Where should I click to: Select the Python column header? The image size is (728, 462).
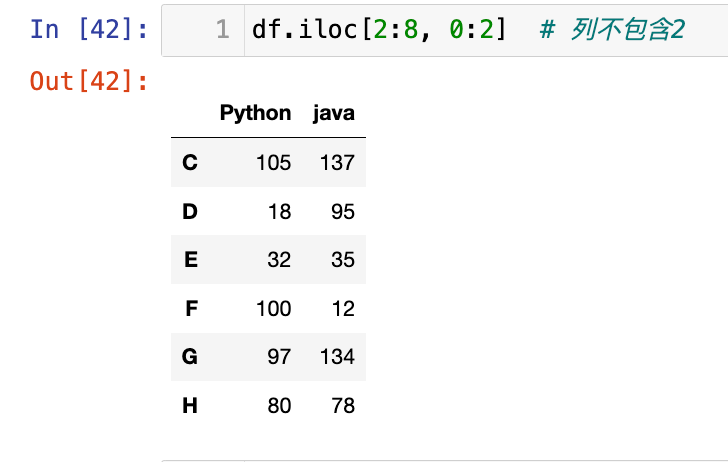click(255, 113)
